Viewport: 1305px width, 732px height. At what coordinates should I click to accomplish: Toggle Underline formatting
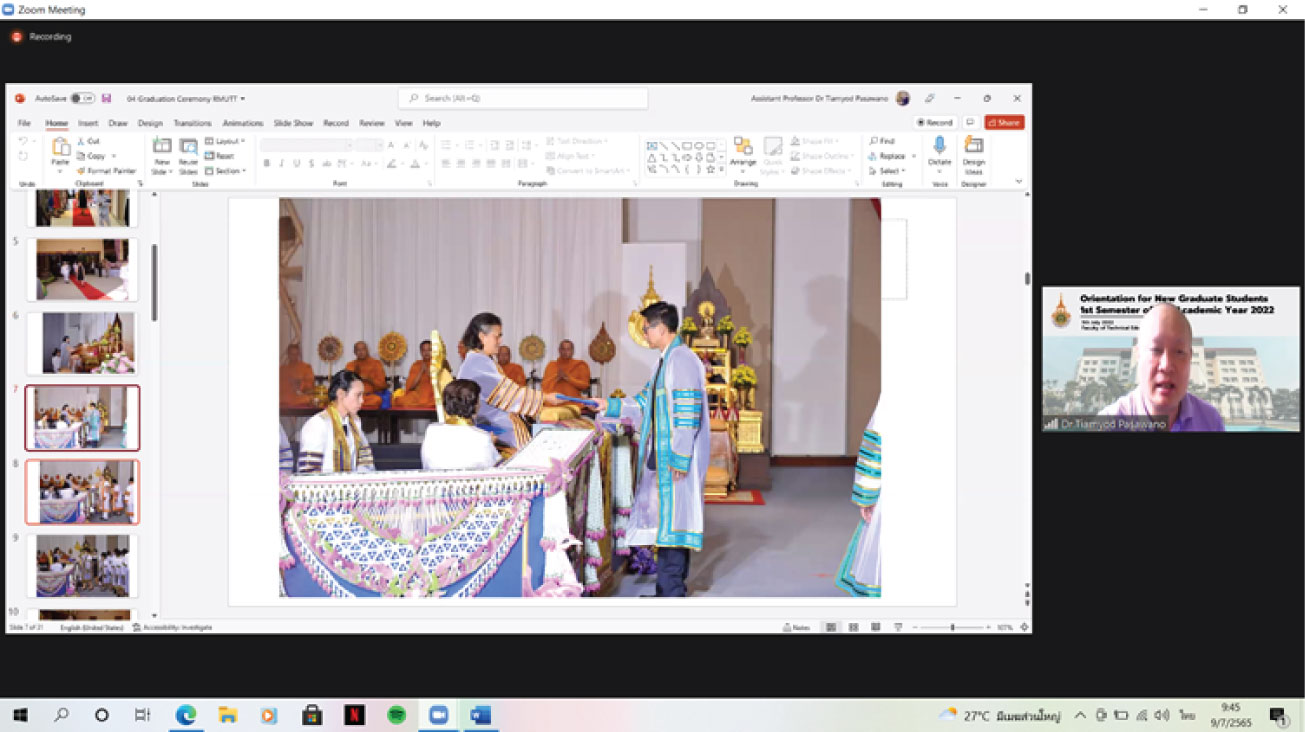(297, 163)
